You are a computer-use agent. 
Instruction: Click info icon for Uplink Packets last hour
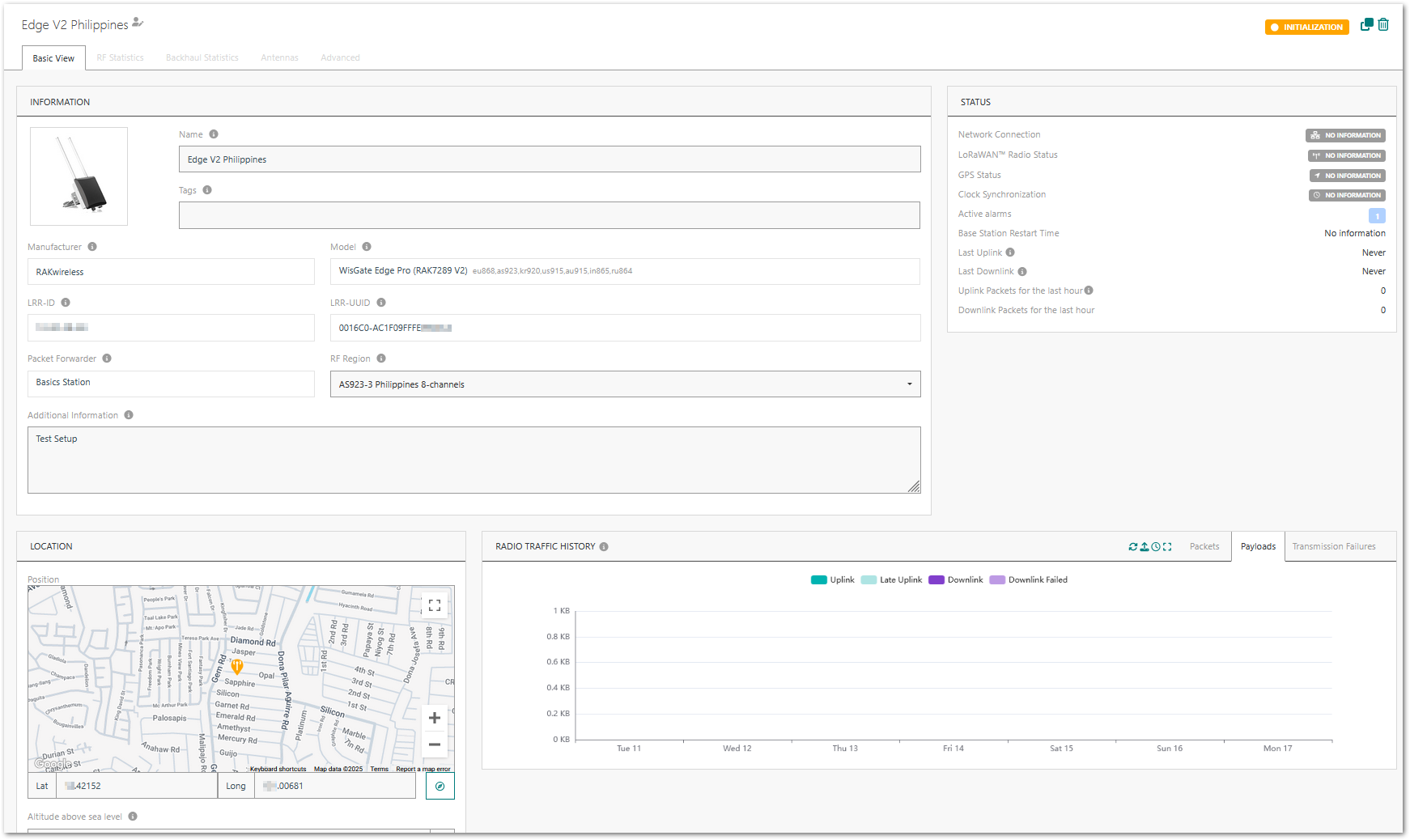tap(1089, 291)
